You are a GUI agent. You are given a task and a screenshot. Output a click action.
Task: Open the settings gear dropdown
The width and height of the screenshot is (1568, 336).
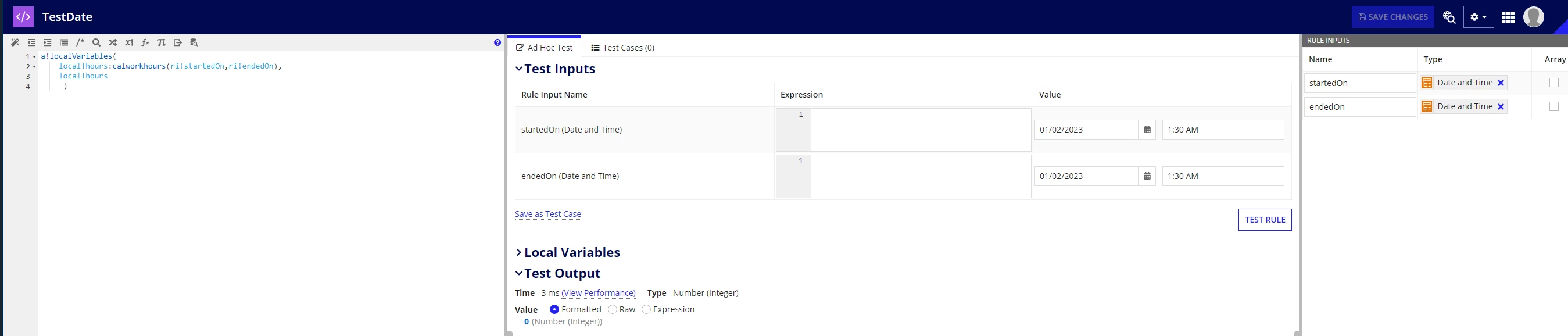coord(1478,17)
